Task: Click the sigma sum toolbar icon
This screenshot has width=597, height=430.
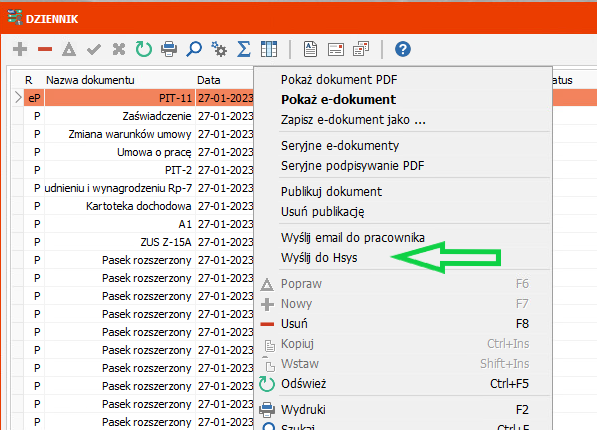Action: [x=244, y=49]
